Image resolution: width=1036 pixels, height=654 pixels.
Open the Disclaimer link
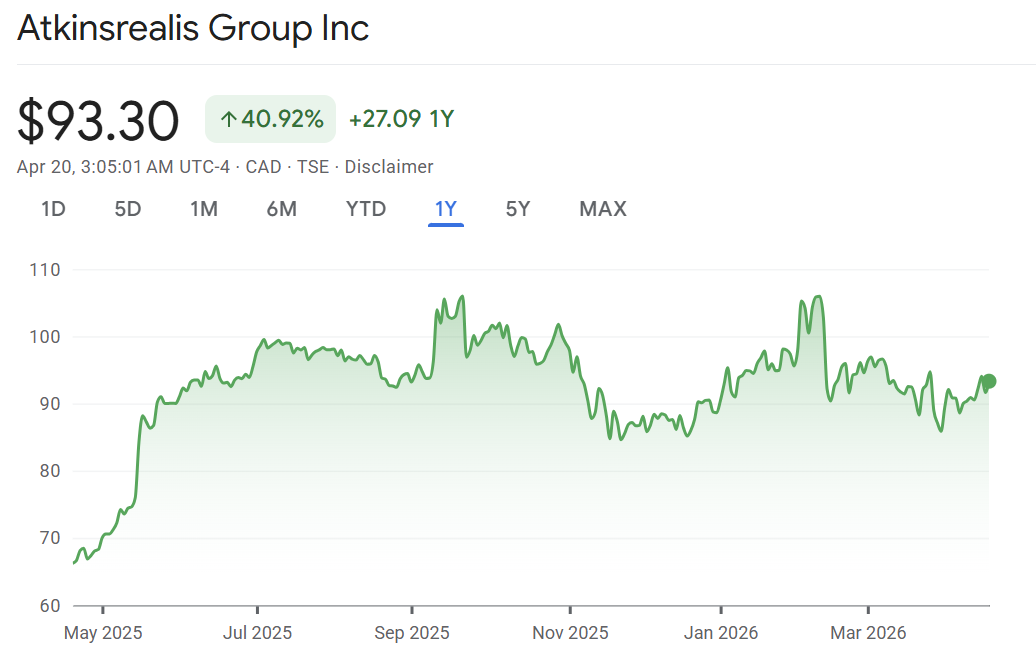coord(389,167)
